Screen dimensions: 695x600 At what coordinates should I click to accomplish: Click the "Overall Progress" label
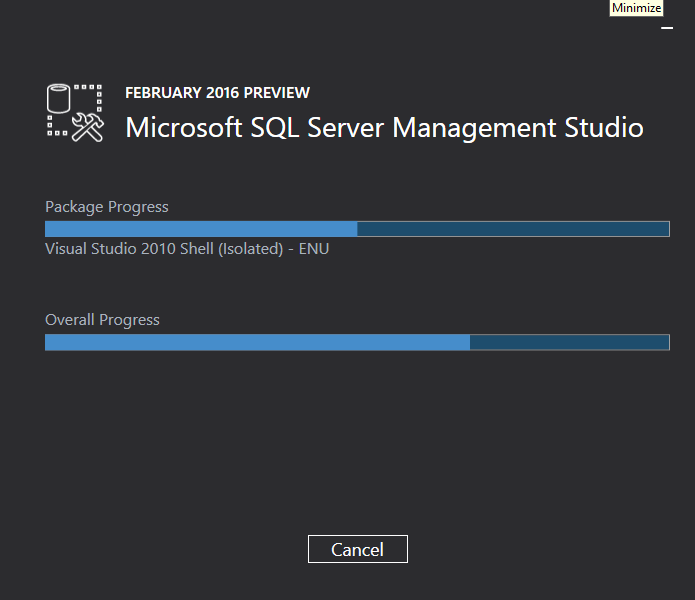(x=102, y=320)
